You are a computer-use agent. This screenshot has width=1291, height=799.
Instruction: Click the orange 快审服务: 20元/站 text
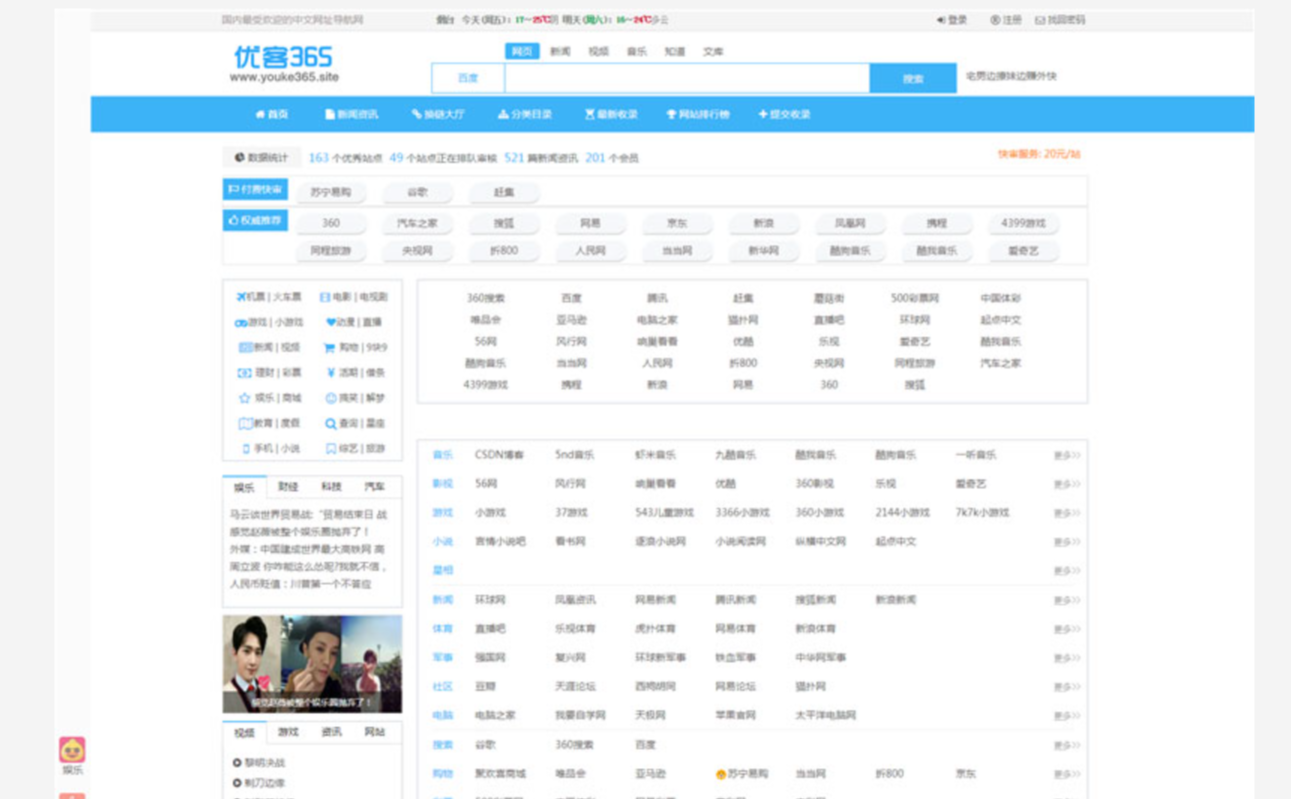(x=1039, y=154)
